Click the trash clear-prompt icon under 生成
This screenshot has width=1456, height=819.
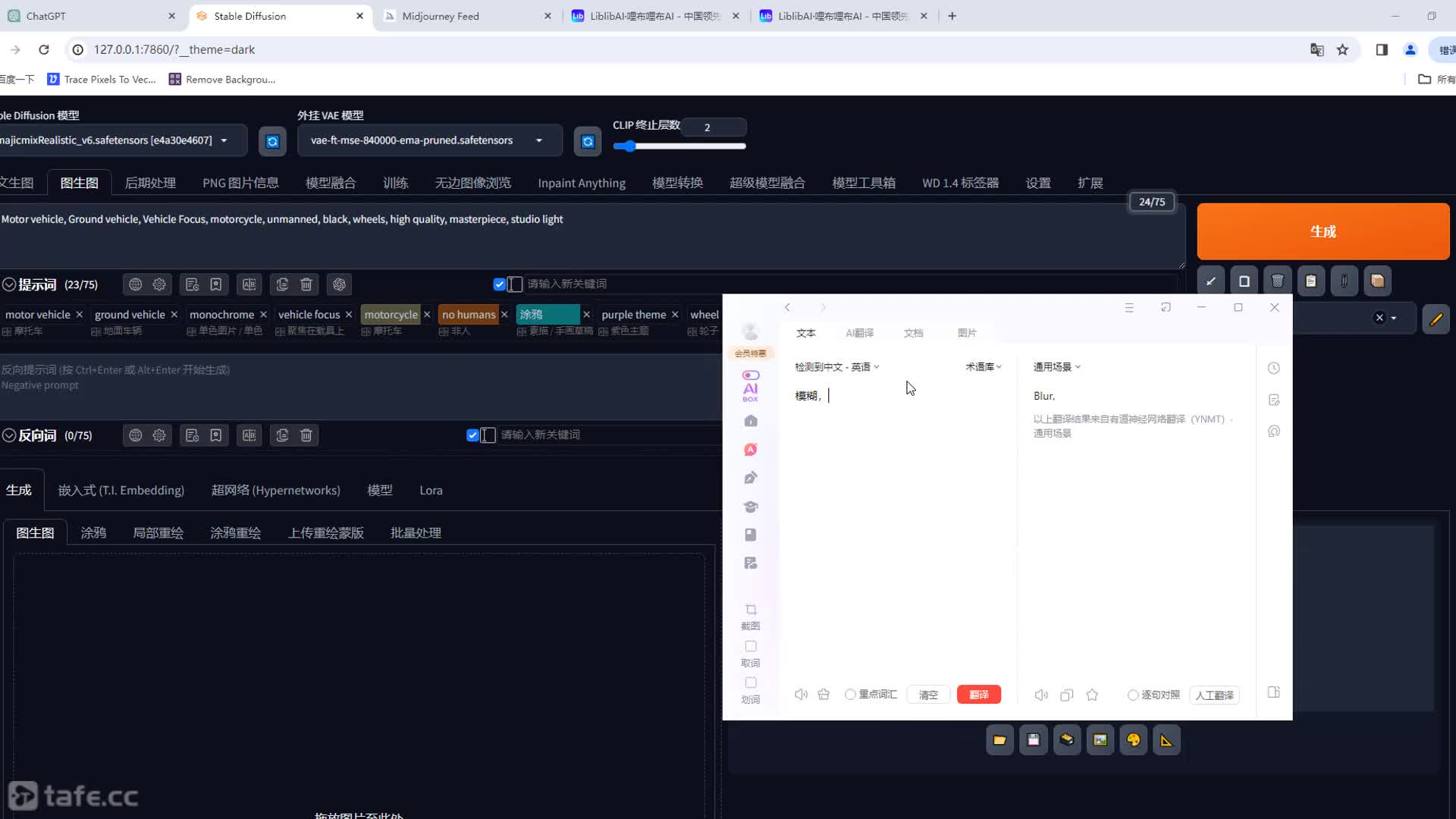point(1278,281)
